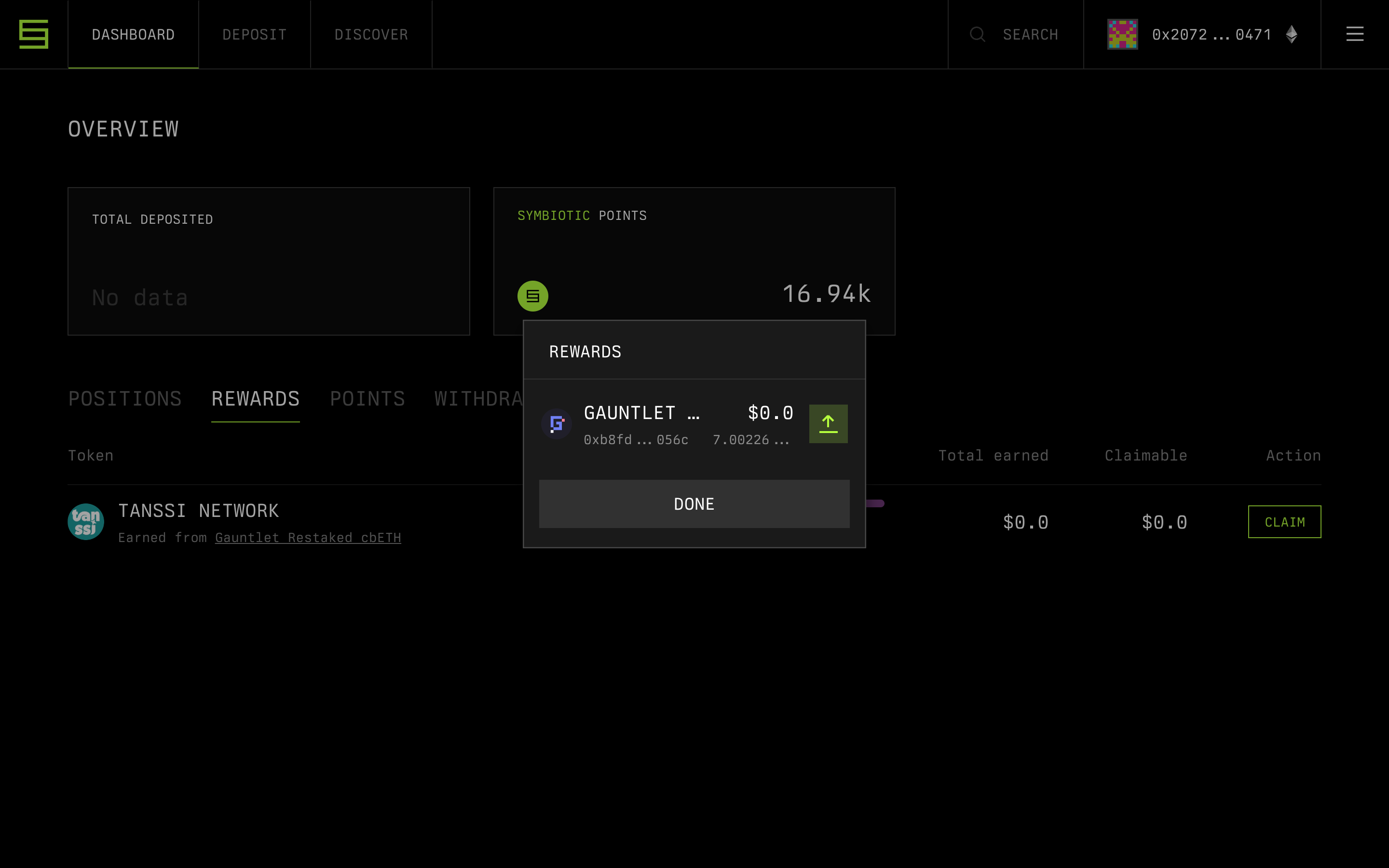Image resolution: width=1389 pixels, height=868 pixels.
Task: Click the Ethereum network icon
Action: point(1292,34)
